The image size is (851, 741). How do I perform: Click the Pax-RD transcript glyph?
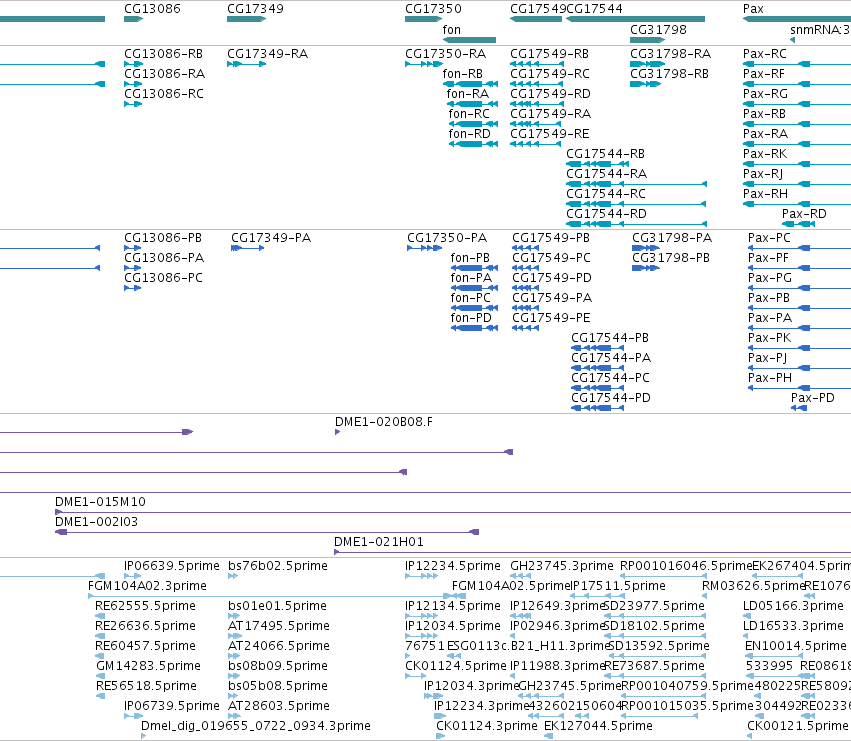tap(798, 224)
